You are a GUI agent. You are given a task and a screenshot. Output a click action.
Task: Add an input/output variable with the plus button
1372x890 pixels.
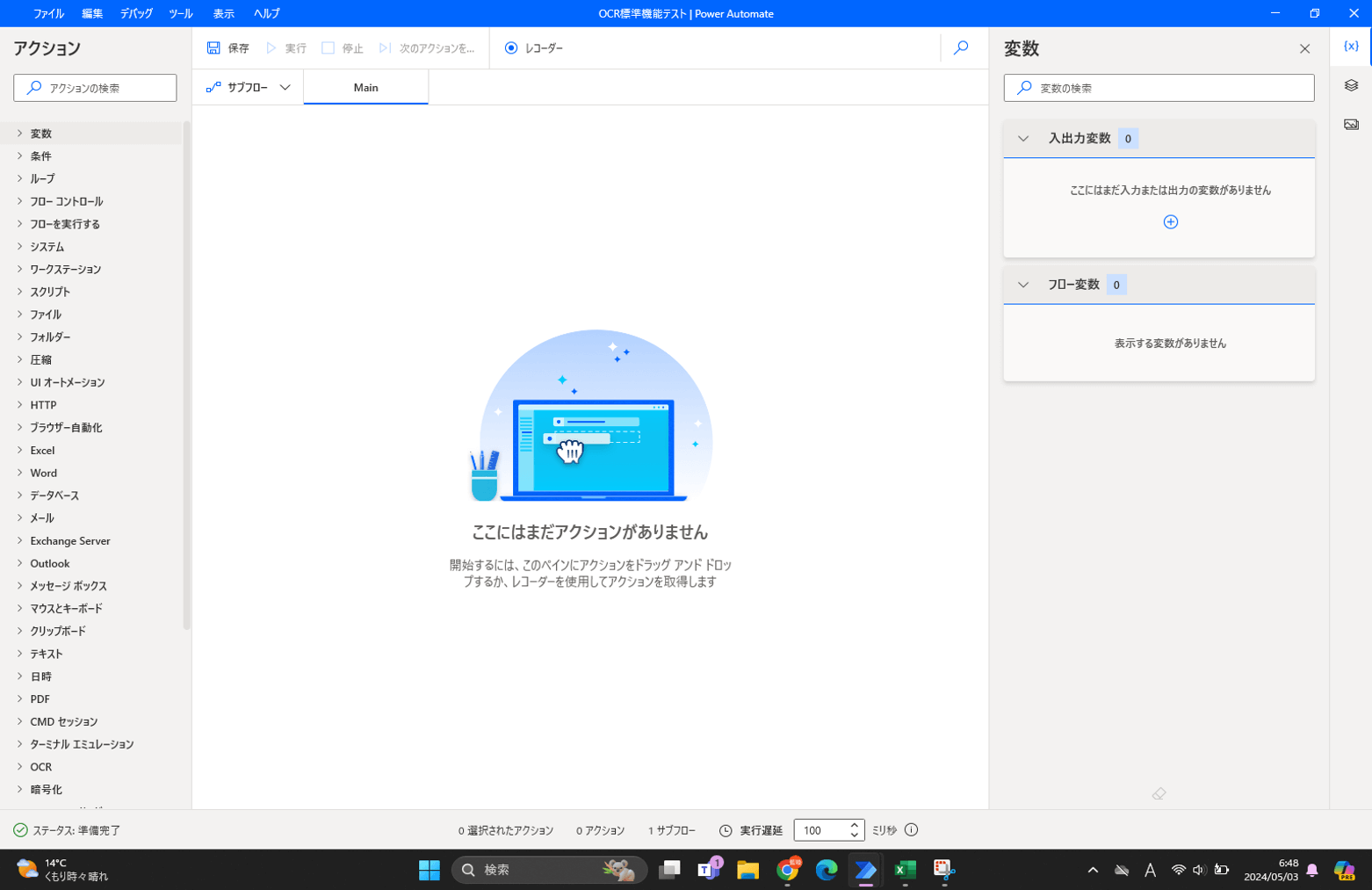(x=1170, y=221)
